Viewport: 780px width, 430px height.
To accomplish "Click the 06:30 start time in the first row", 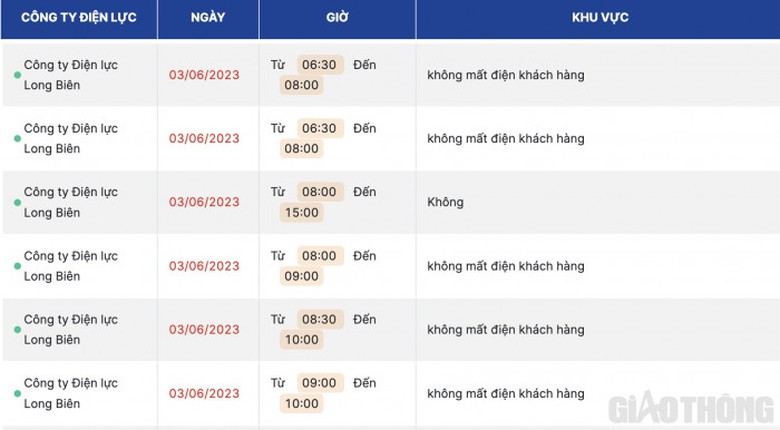I will coord(320,64).
